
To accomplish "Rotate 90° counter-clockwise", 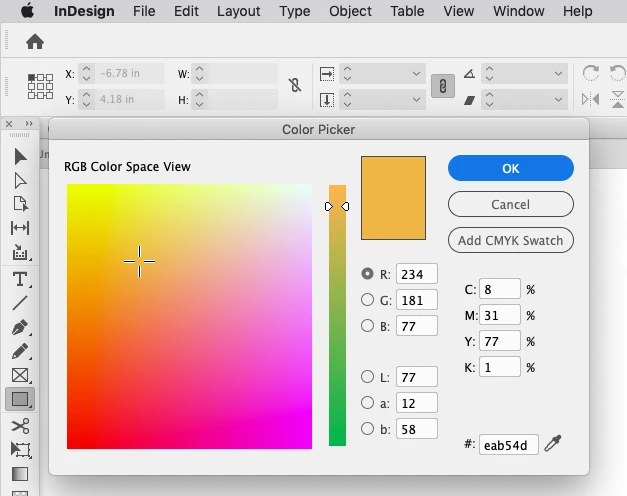I will pos(618,73).
